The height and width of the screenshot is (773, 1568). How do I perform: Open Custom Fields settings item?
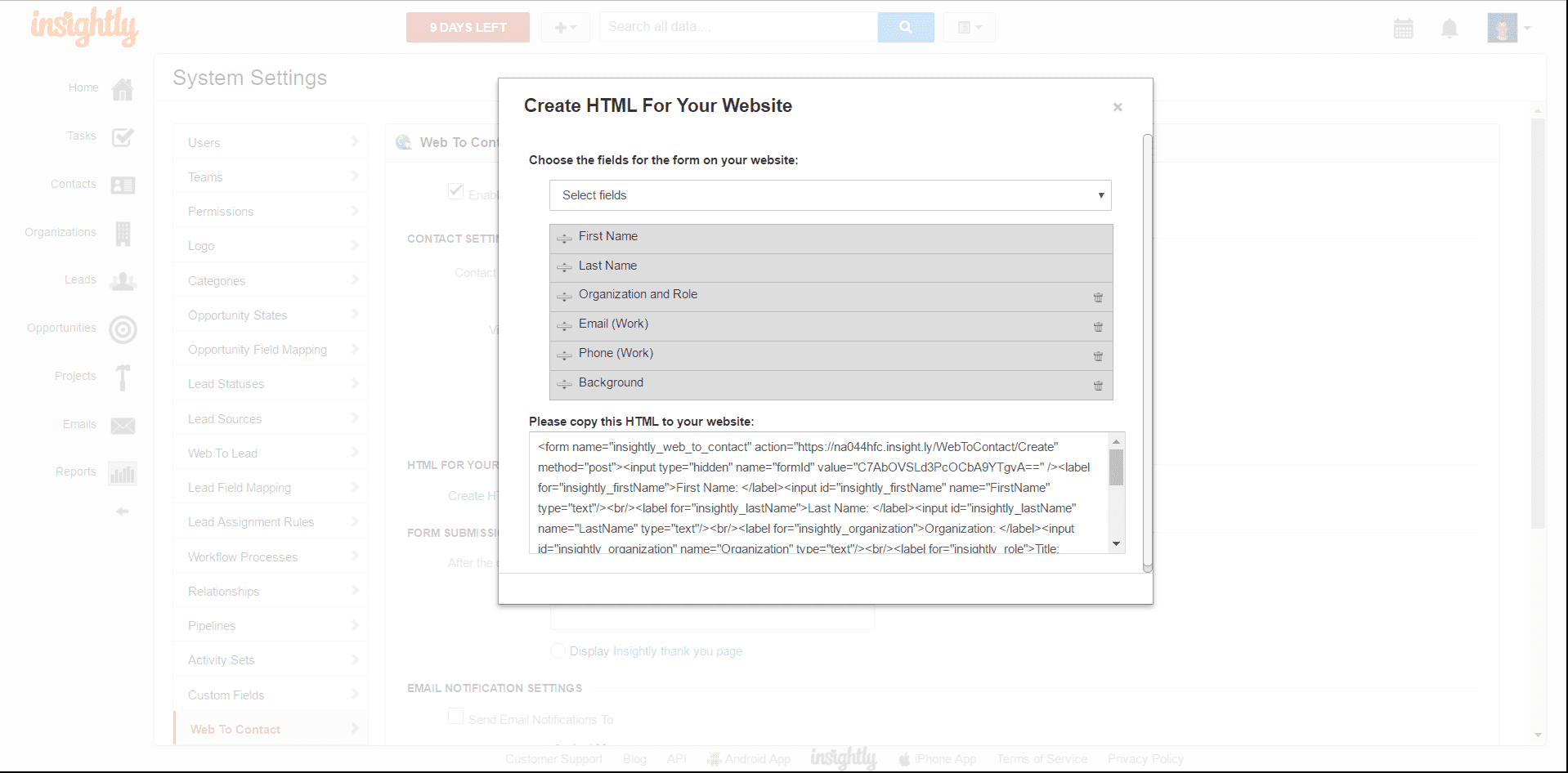pyautogui.click(x=271, y=695)
